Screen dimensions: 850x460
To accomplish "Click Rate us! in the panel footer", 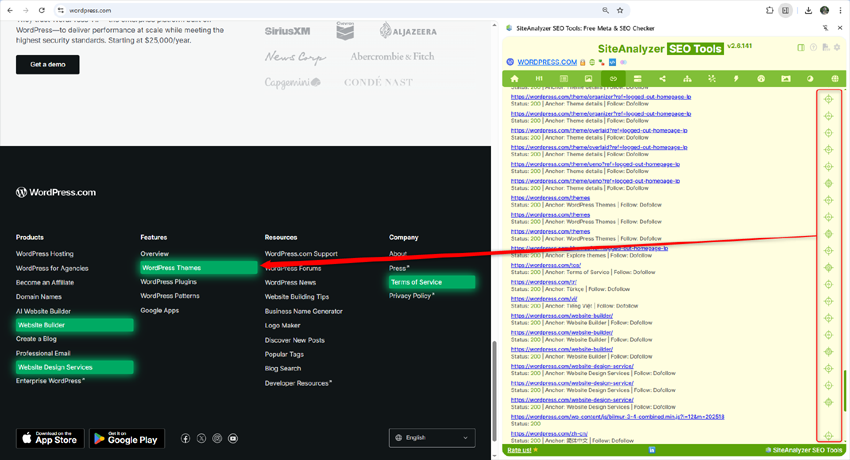I will click(x=519, y=450).
